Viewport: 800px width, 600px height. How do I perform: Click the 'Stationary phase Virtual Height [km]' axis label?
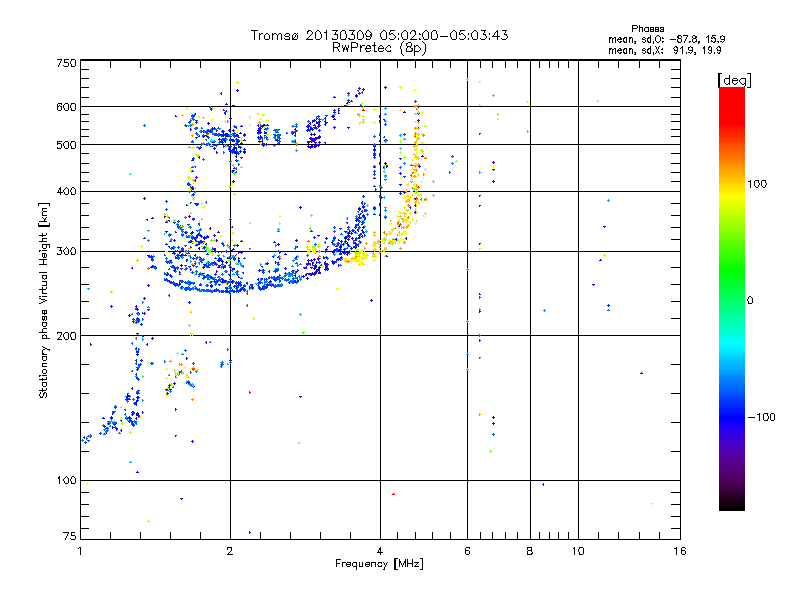44,300
